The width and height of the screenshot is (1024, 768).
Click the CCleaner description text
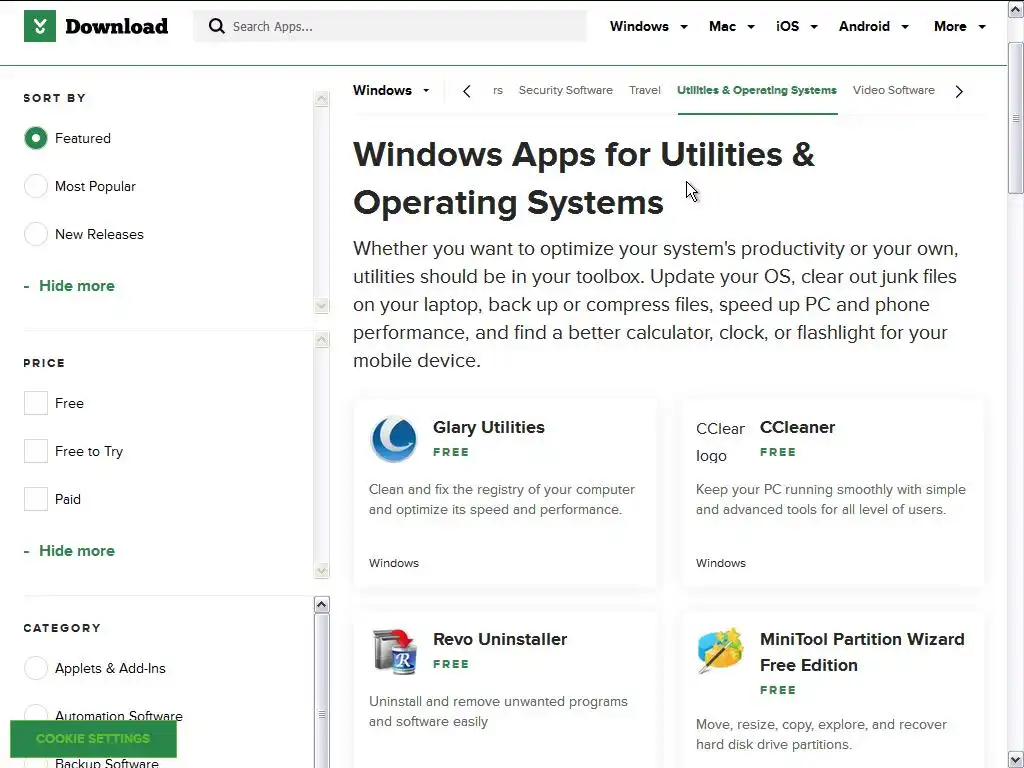tap(831, 500)
